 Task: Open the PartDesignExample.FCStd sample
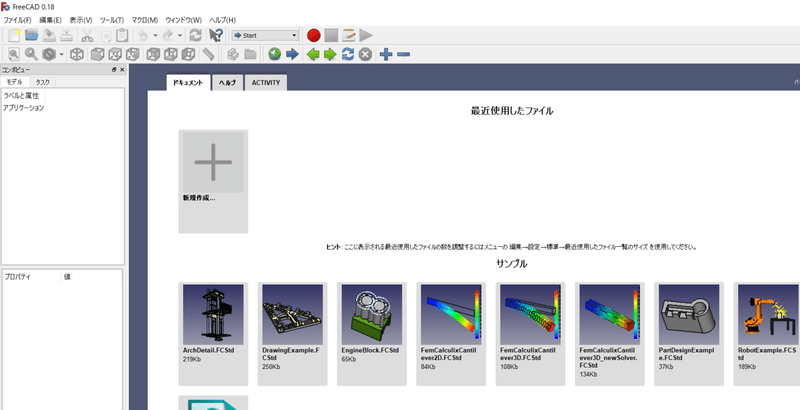(x=689, y=334)
